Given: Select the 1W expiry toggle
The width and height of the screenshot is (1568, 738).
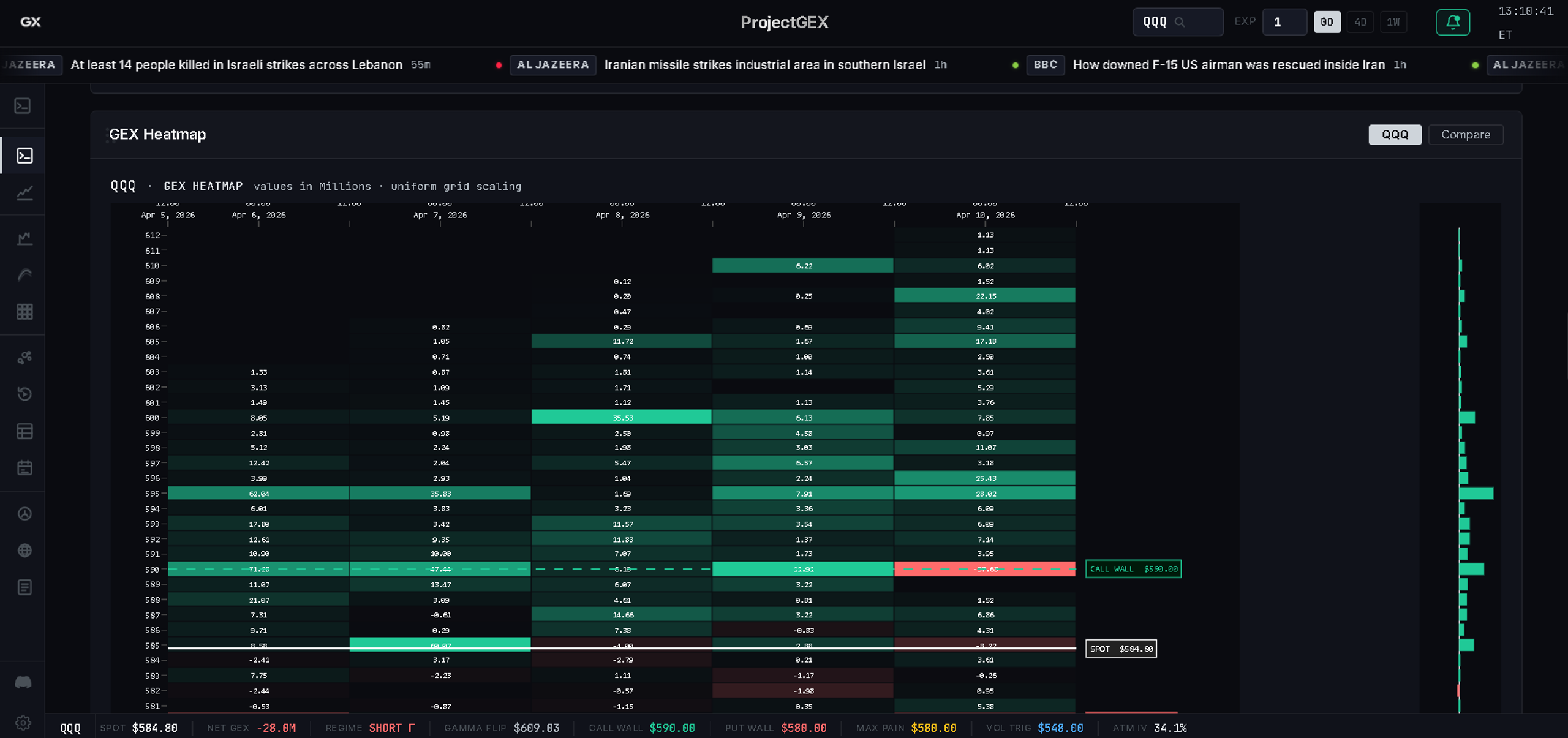Looking at the screenshot, I should (x=1393, y=22).
